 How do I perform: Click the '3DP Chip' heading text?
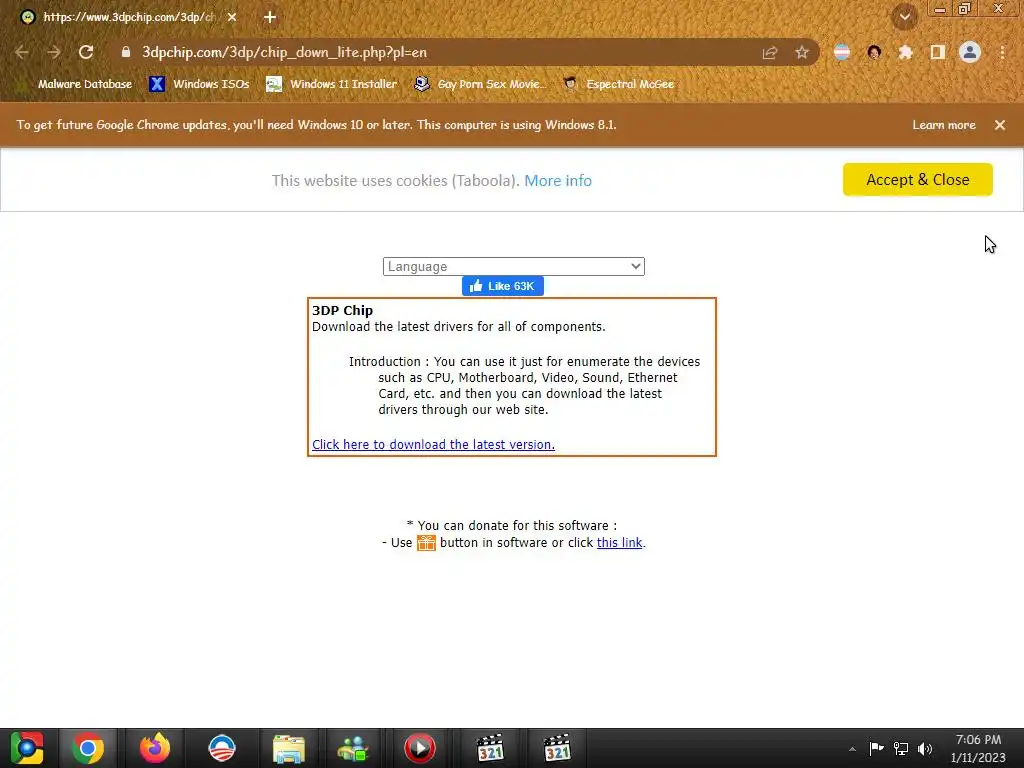342,311
